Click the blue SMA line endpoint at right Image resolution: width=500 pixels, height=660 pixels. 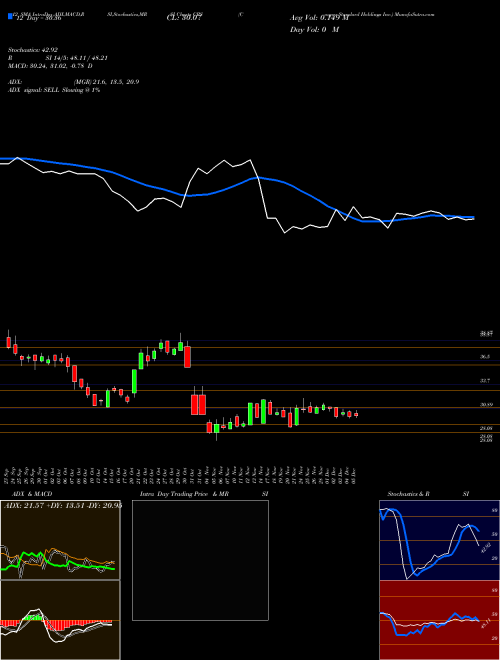pyautogui.click(x=473, y=217)
